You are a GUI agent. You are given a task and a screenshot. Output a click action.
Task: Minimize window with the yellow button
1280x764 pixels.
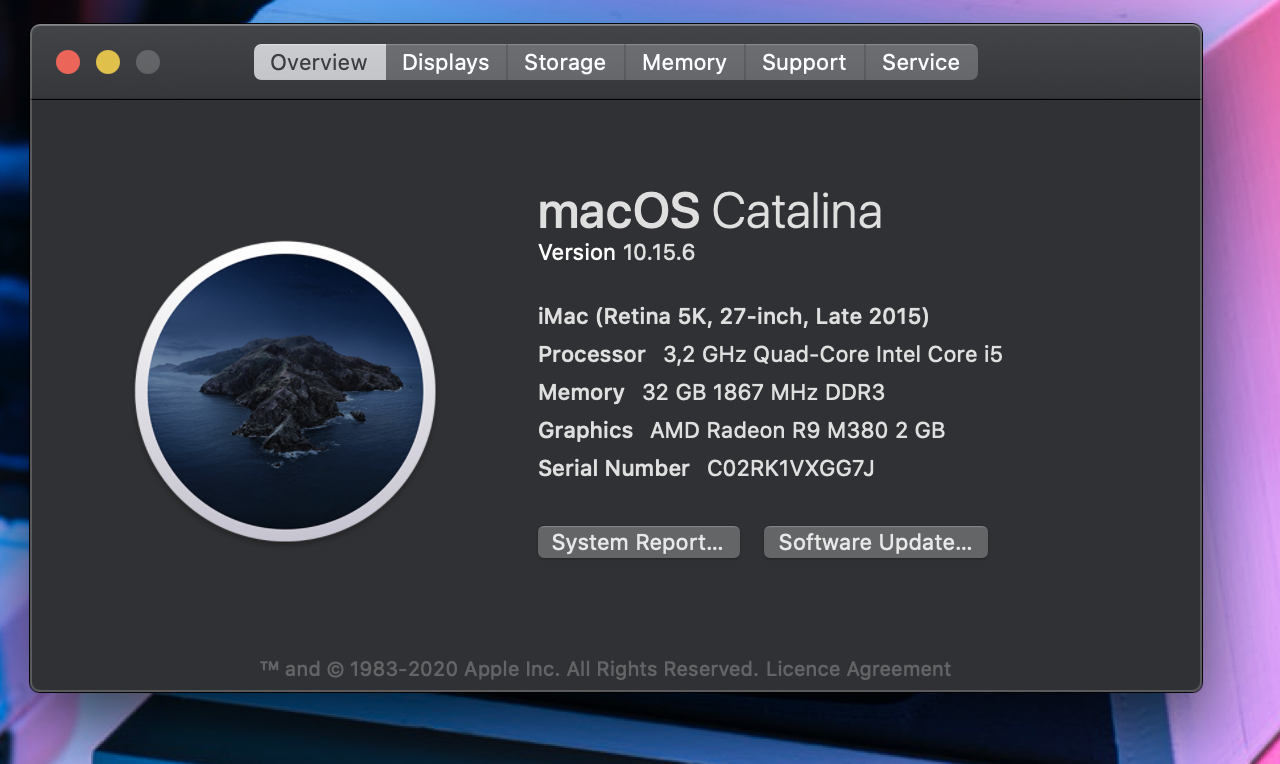click(108, 62)
